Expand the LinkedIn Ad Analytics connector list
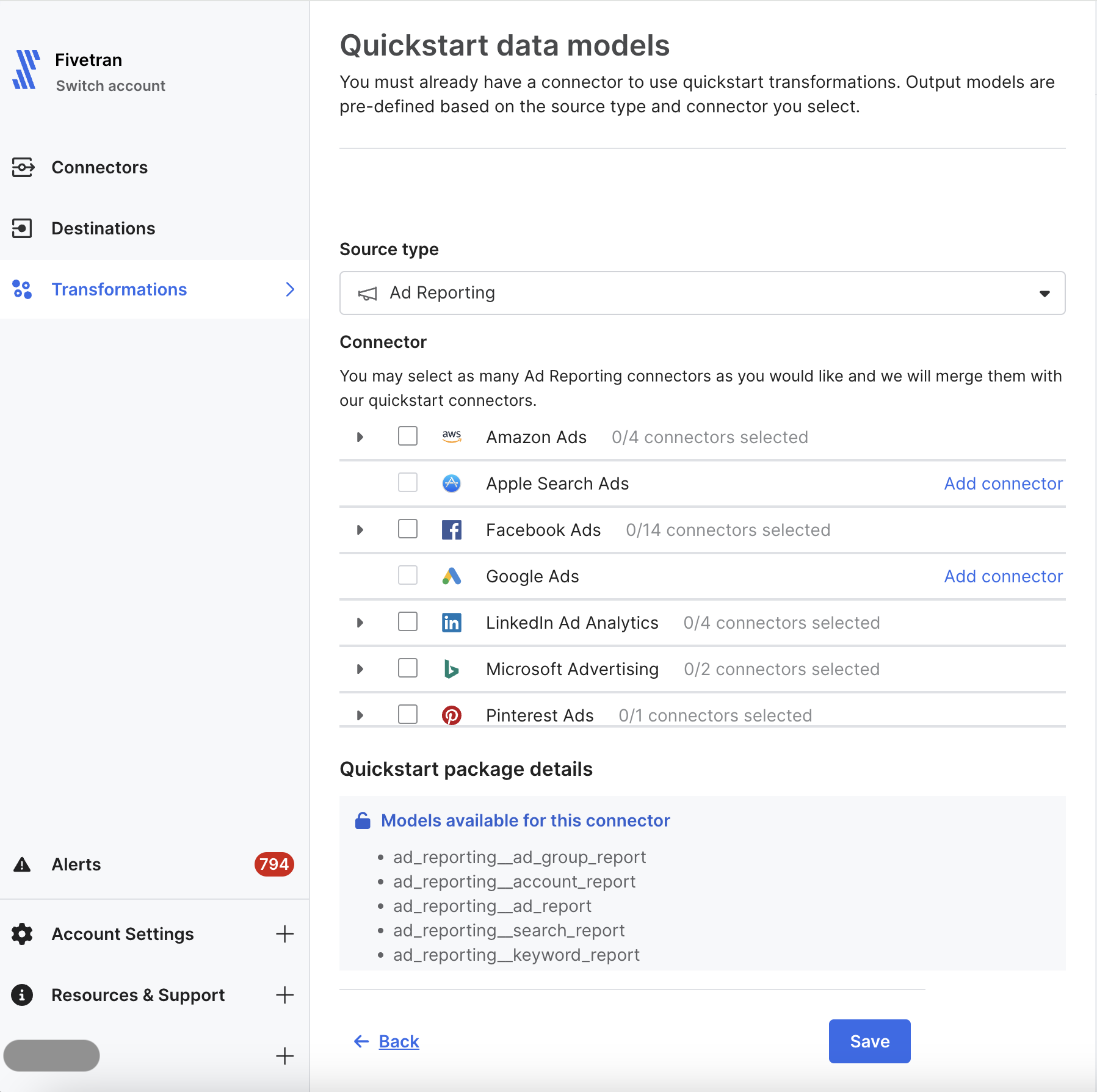The width and height of the screenshot is (1097, 1092). point(360,623)
